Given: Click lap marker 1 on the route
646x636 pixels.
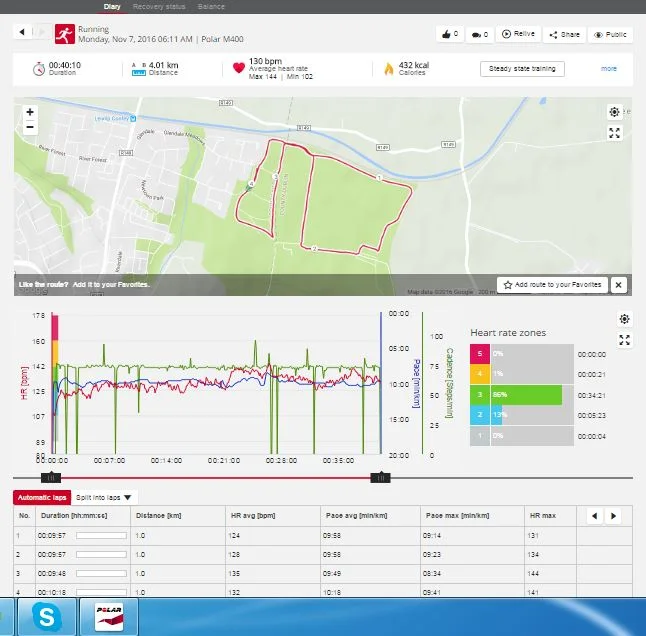Looking at the screenshot, I should point(379,178).
